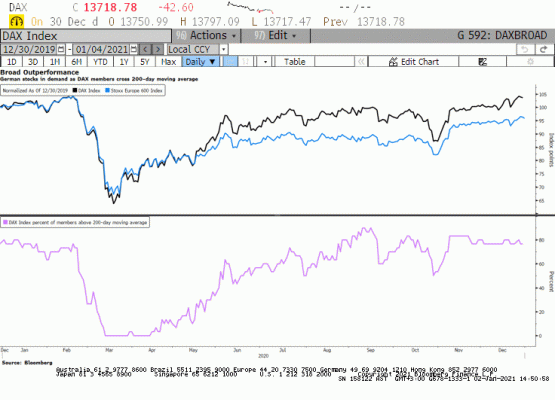Click the intraday sparkline mini chart

pos(250,8)
